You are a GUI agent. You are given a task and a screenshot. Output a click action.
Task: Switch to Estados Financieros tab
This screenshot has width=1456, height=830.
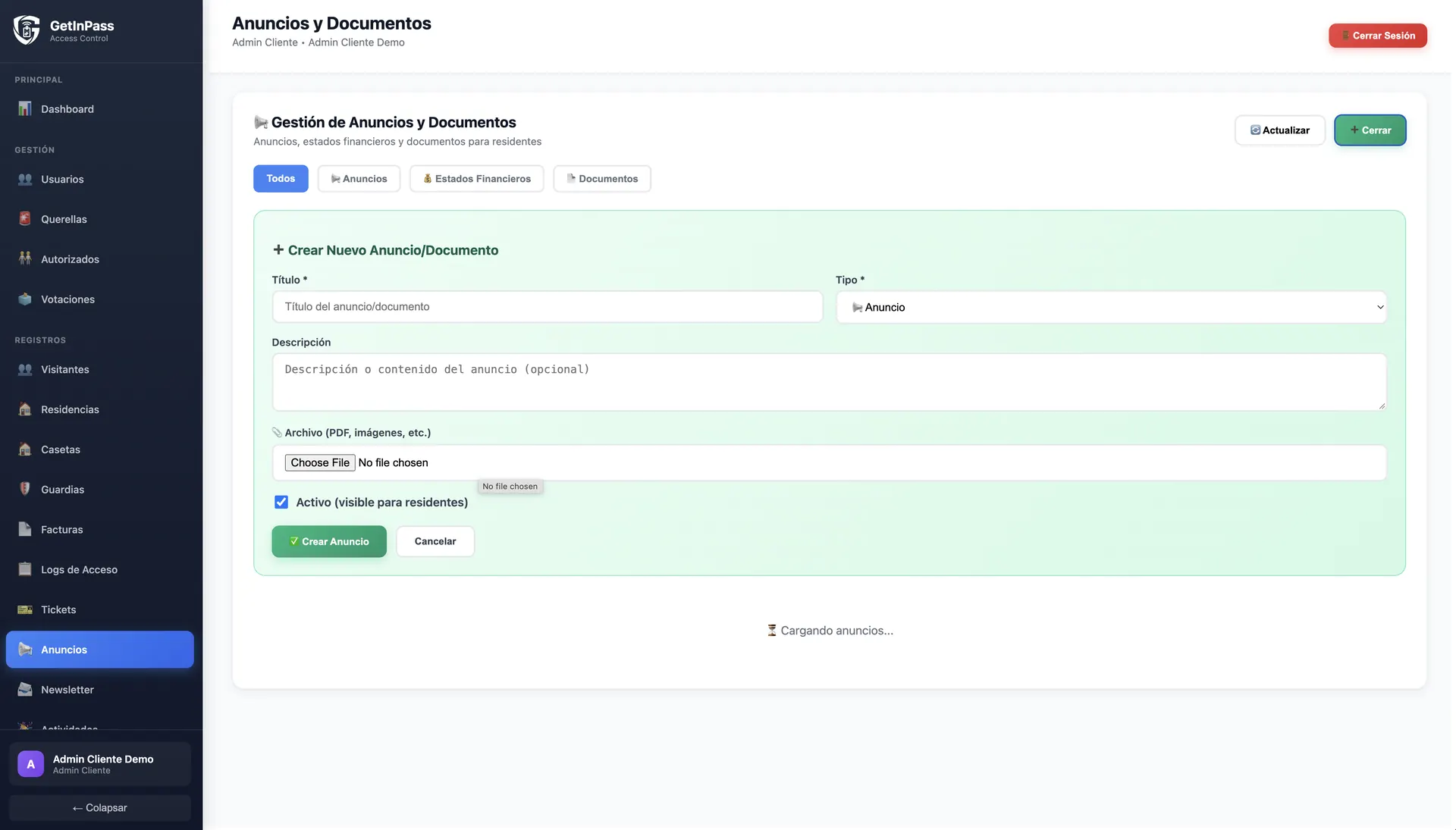pos(477,179)
